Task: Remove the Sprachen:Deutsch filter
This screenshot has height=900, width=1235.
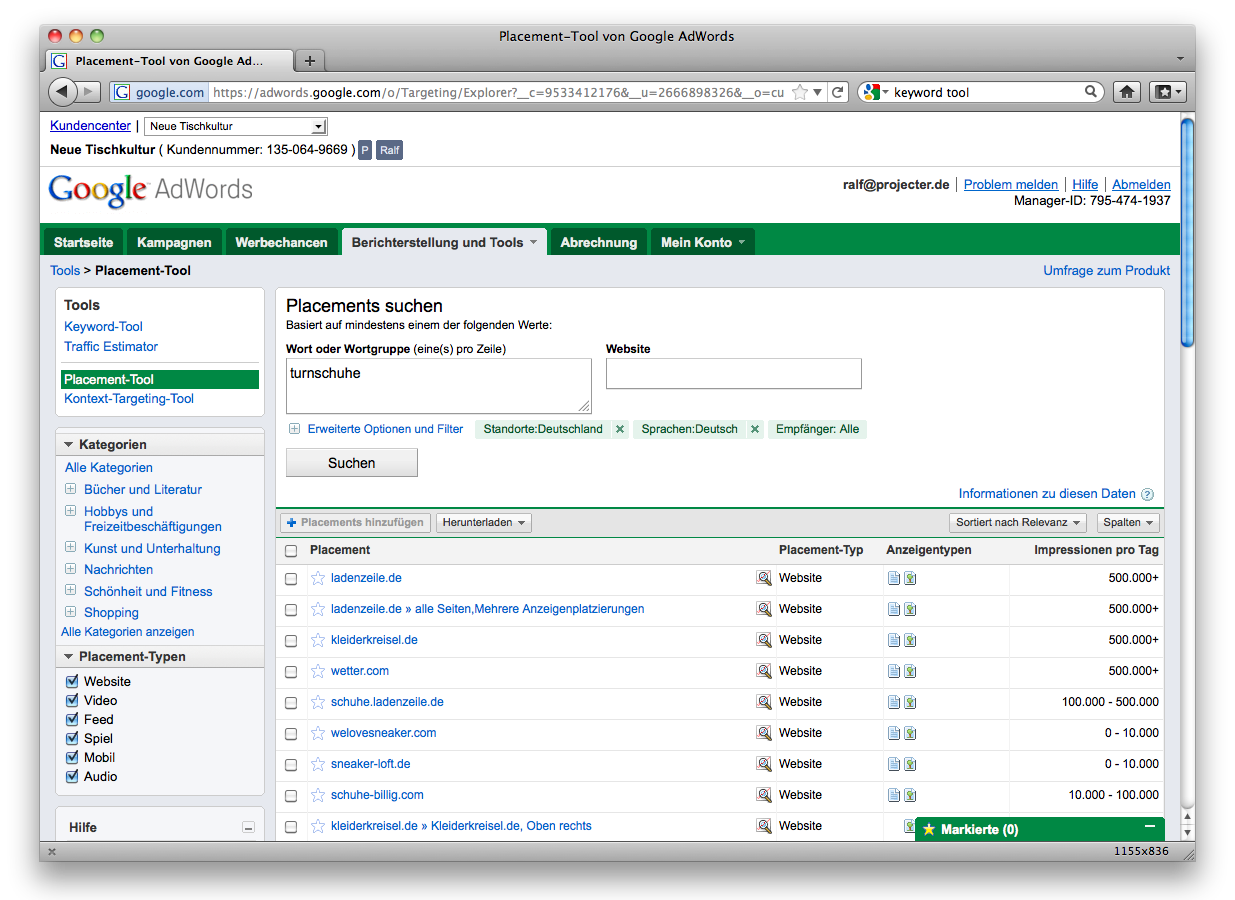Action: (755, 429)
